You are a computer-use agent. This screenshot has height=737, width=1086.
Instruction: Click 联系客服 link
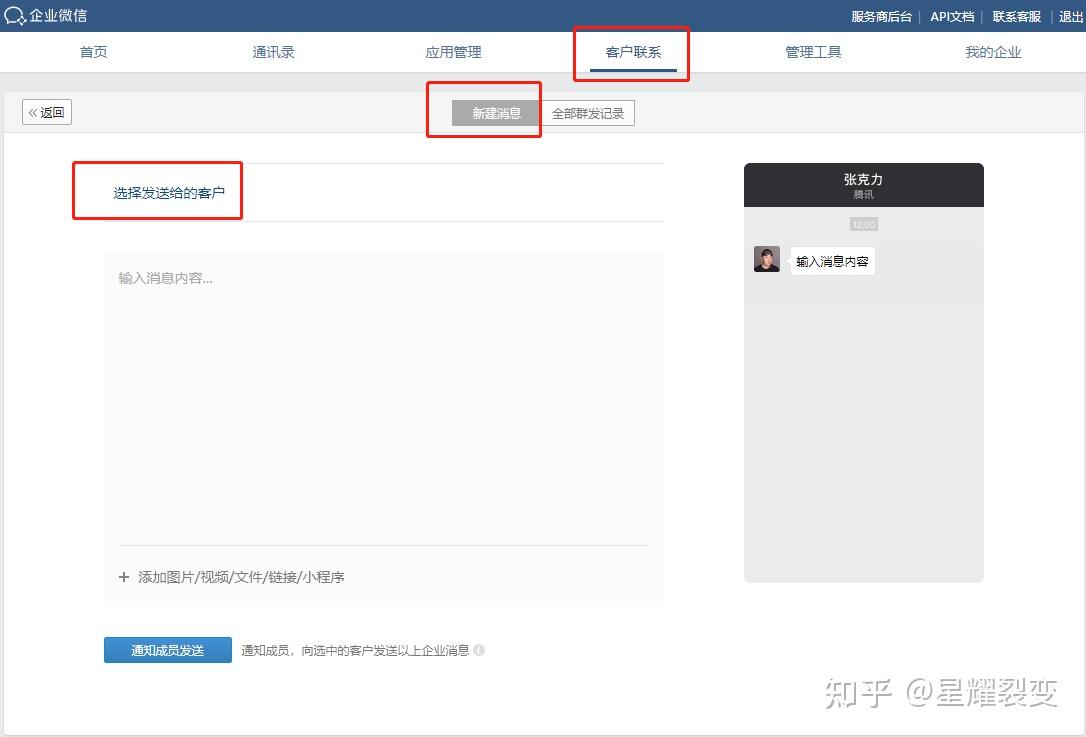click(1016, 16)
